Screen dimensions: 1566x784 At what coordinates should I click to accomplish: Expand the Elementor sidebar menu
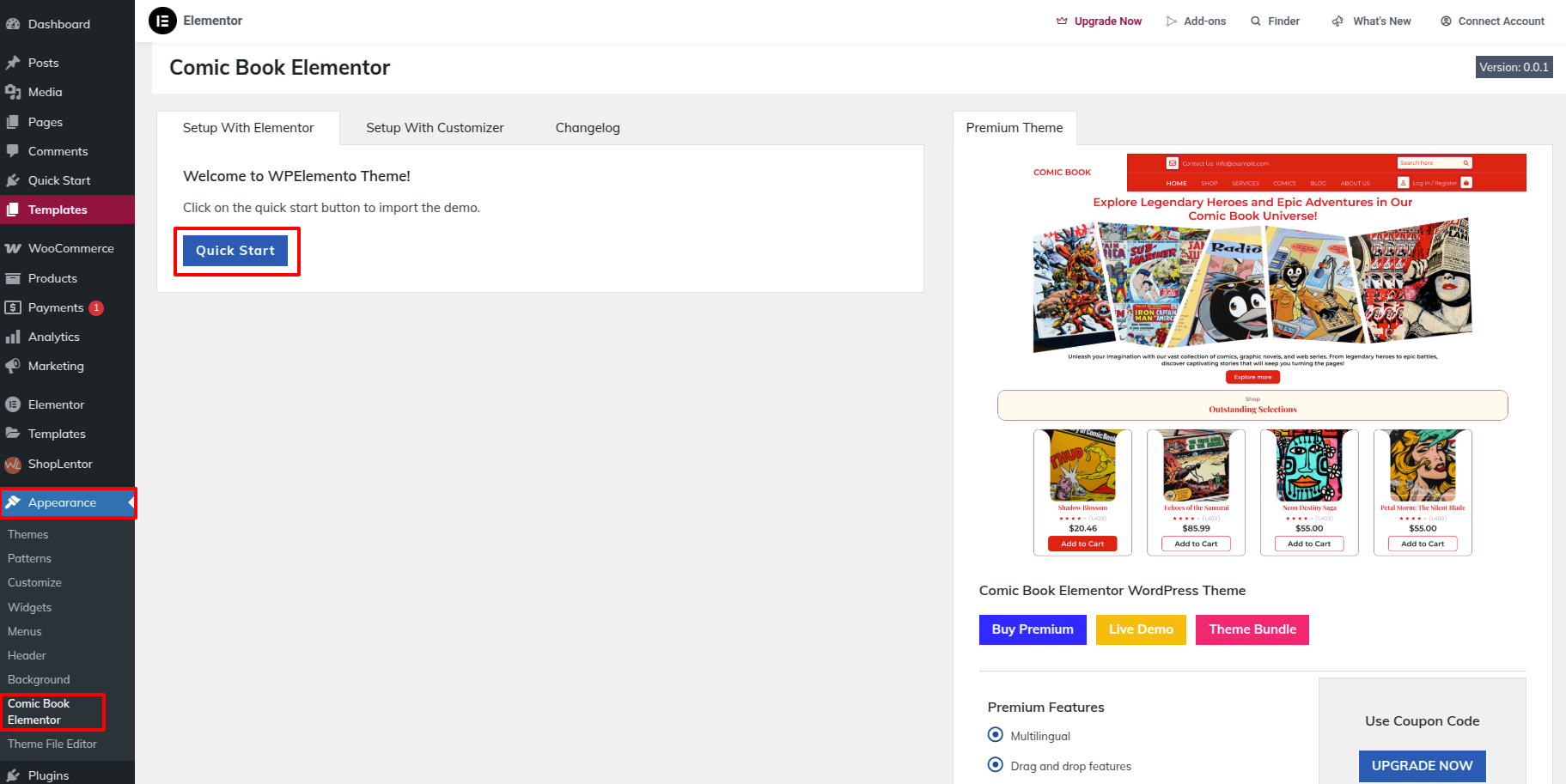pyautogui.click(x=56, y=404)
